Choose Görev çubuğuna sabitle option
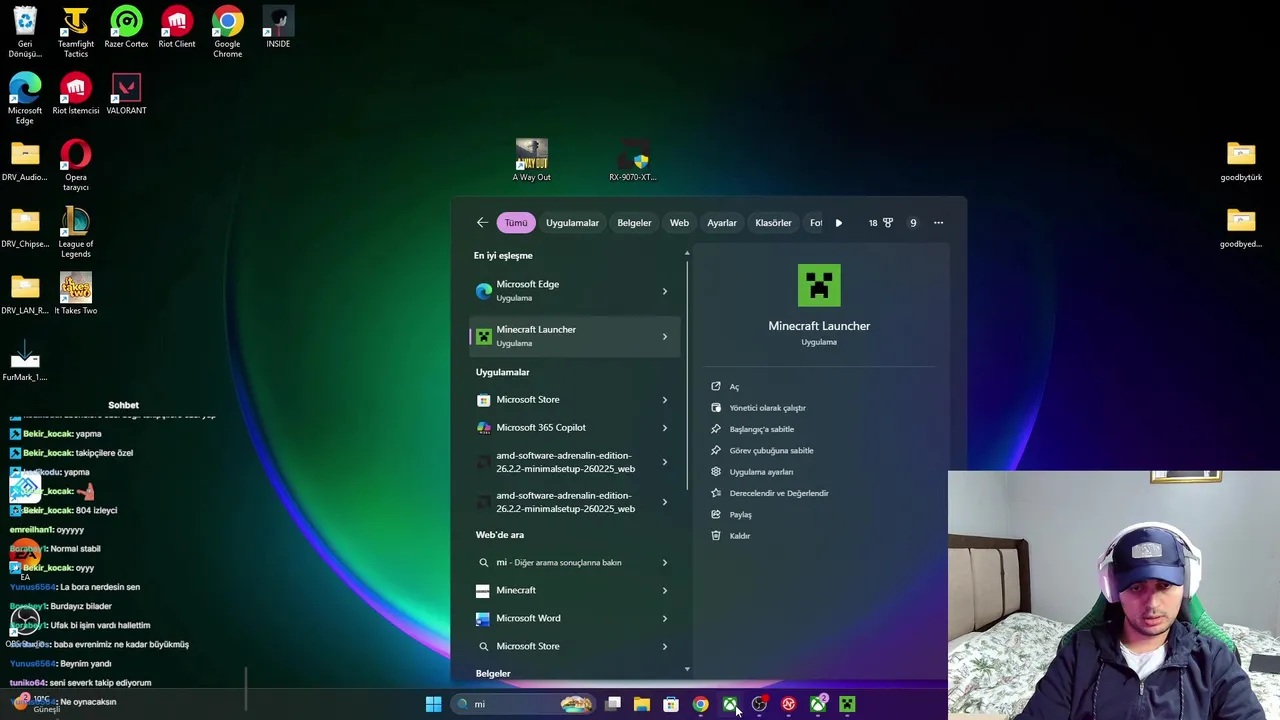 pyautogui.click(x=771, y=450)
